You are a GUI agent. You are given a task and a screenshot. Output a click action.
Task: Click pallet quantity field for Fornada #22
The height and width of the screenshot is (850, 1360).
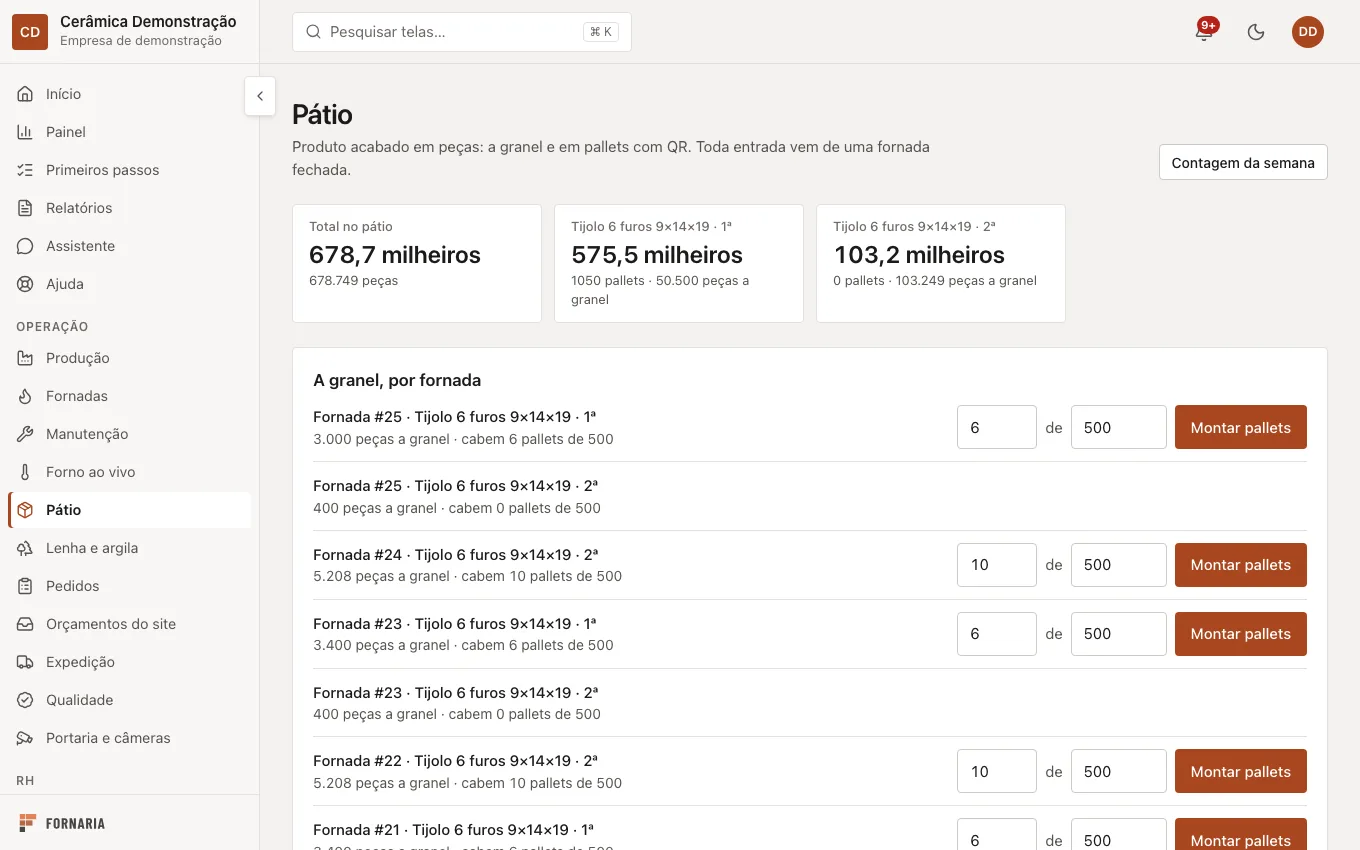[997, 771]
